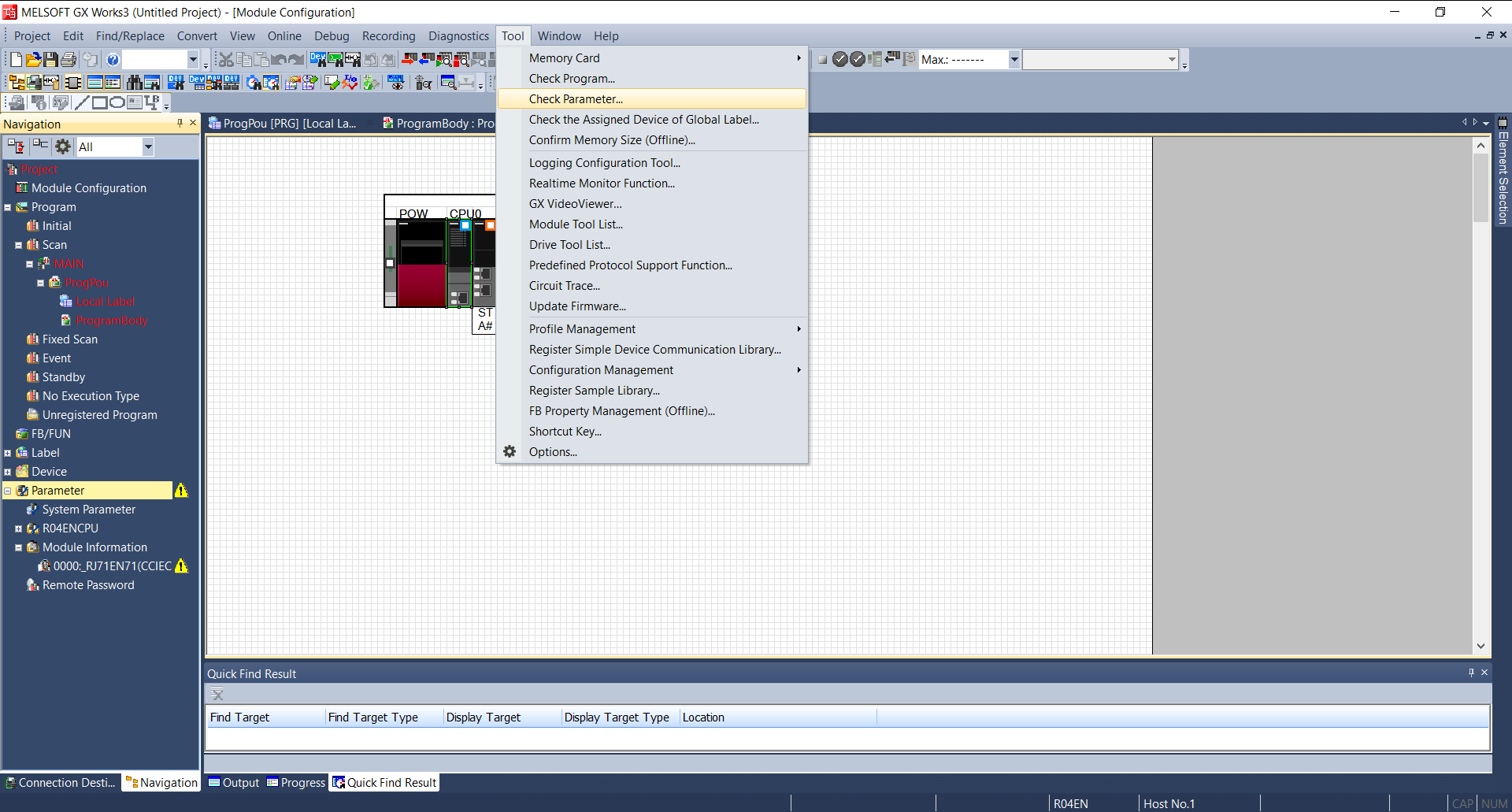Toggle the Navigation panel auto-hide pin

[x=180, y=123]
